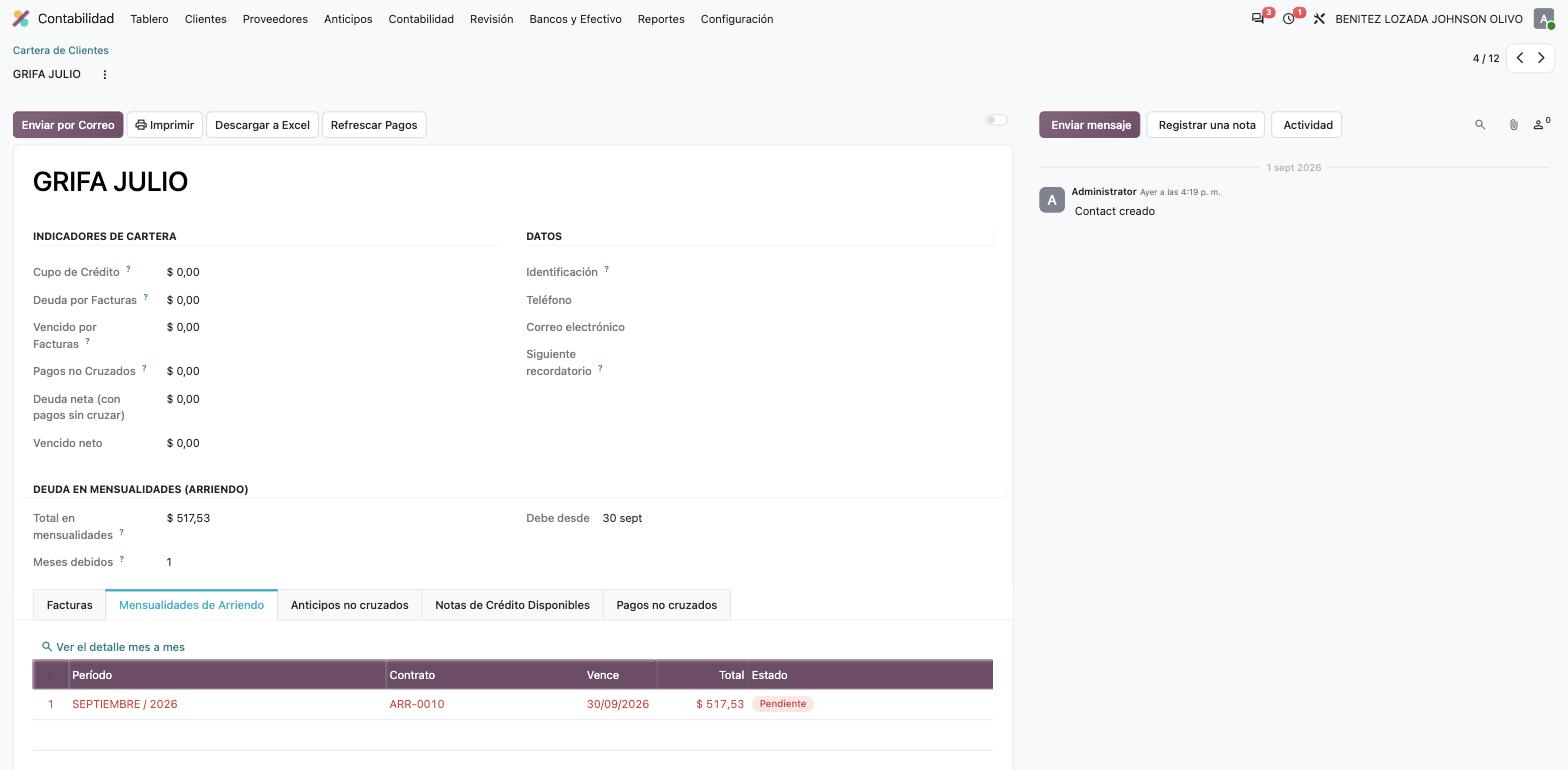Toggle the switch above the form

pos(996,120)
